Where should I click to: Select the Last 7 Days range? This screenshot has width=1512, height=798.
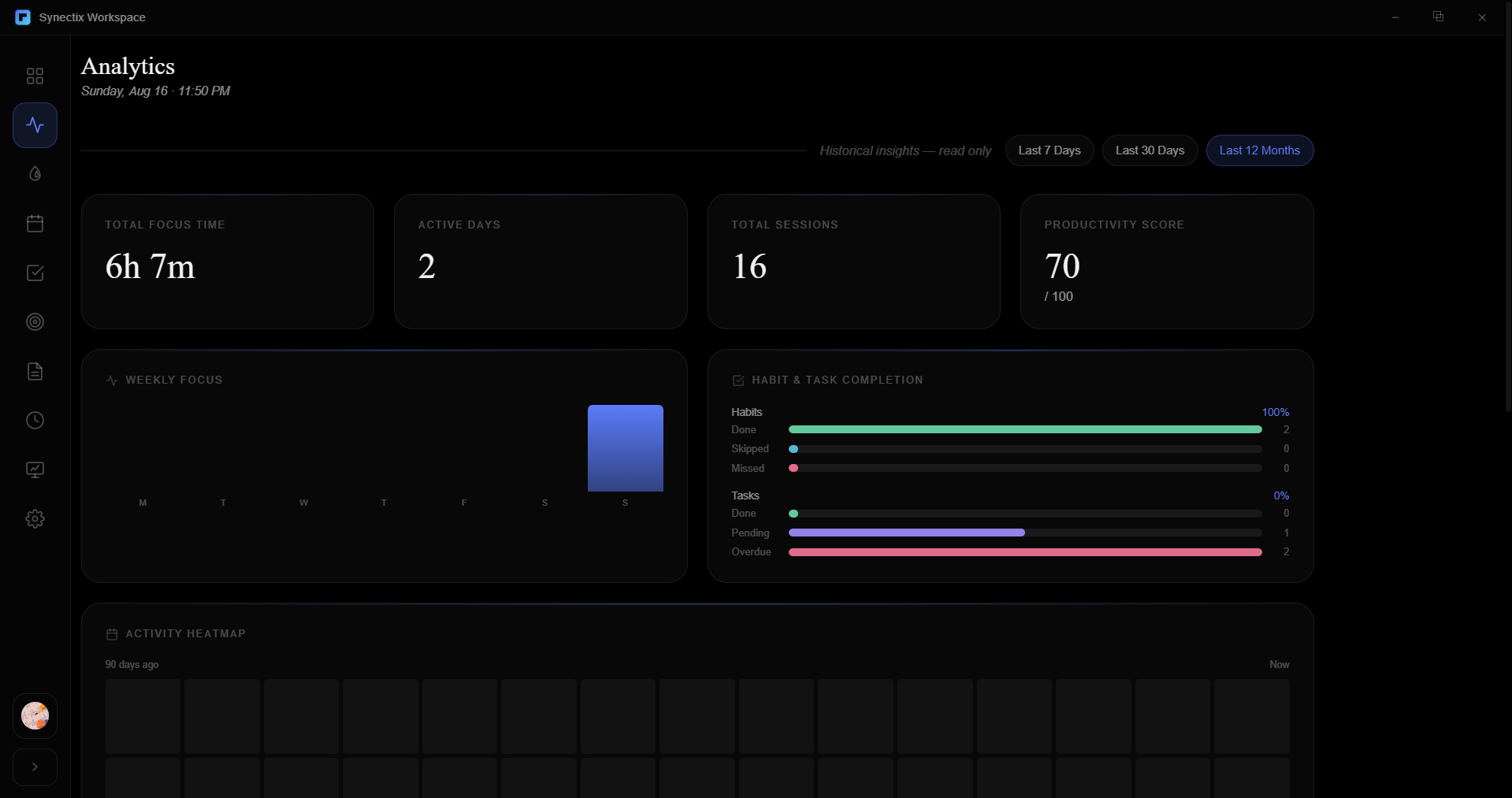pyautogui.click(x=1049, y=150)
